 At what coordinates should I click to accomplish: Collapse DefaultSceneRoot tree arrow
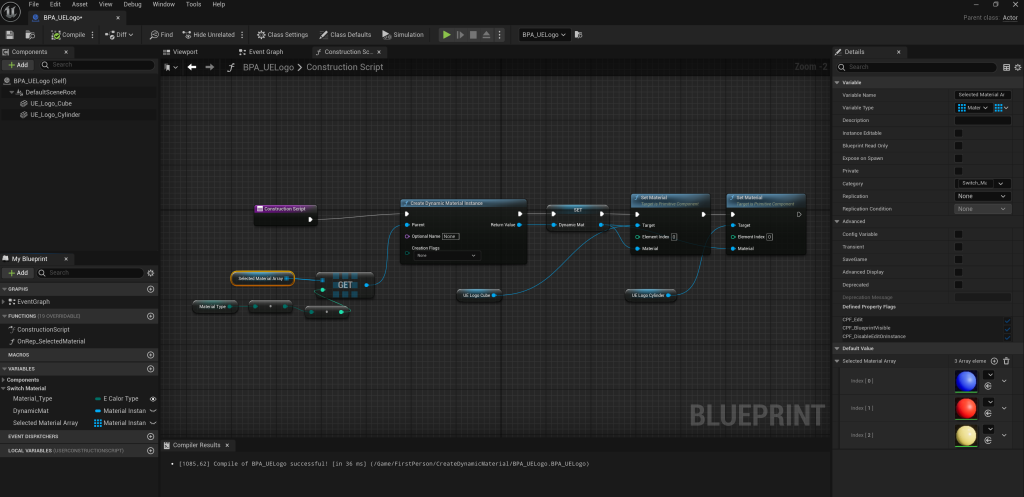[x=12, y=92]
